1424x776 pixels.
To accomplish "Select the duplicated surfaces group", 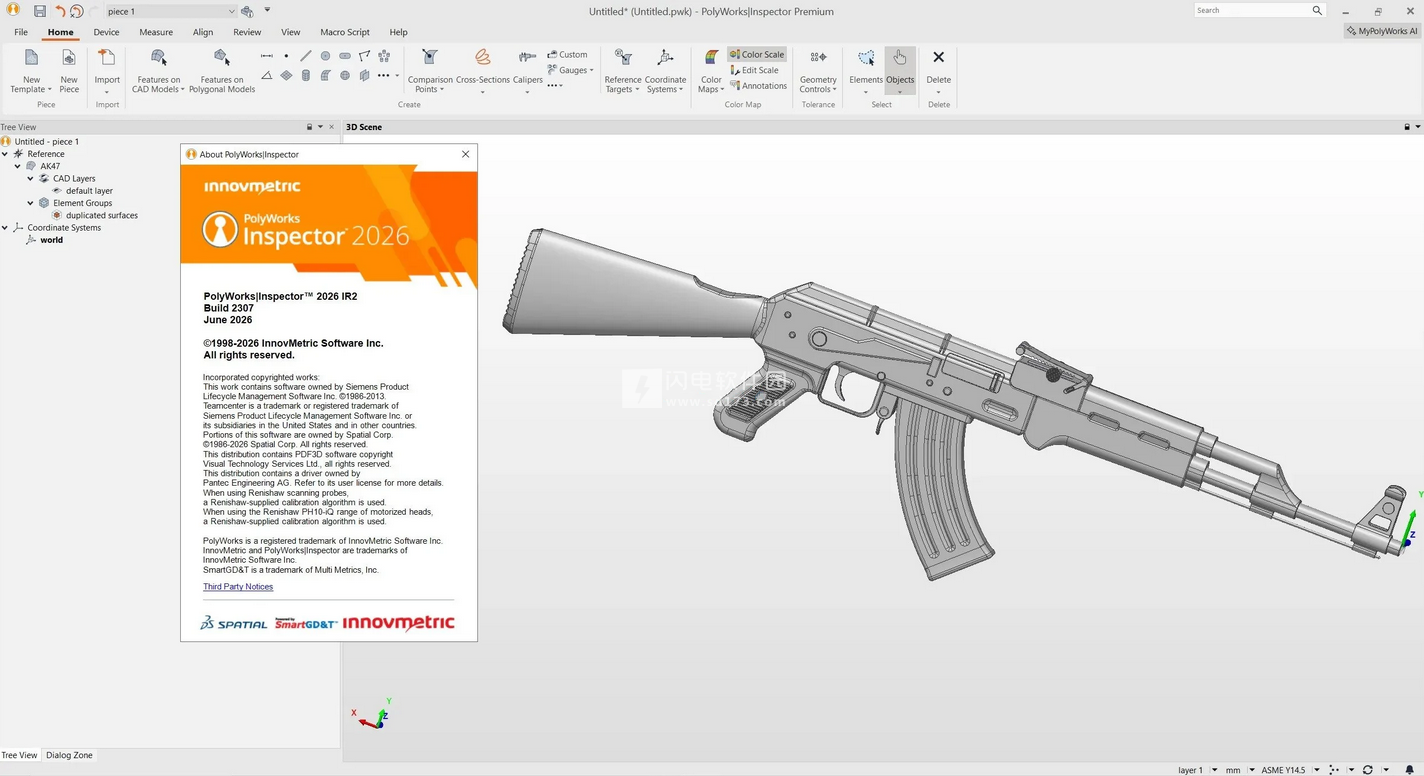I will pos(102,215).
